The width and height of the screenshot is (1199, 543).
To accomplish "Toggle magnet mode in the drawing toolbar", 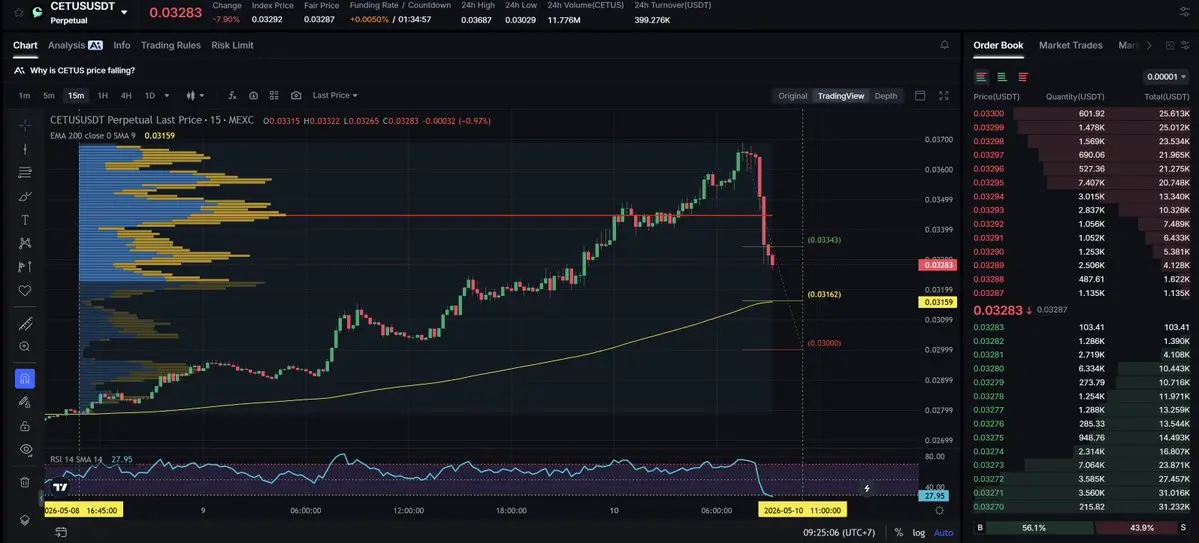I will (24, 379).
